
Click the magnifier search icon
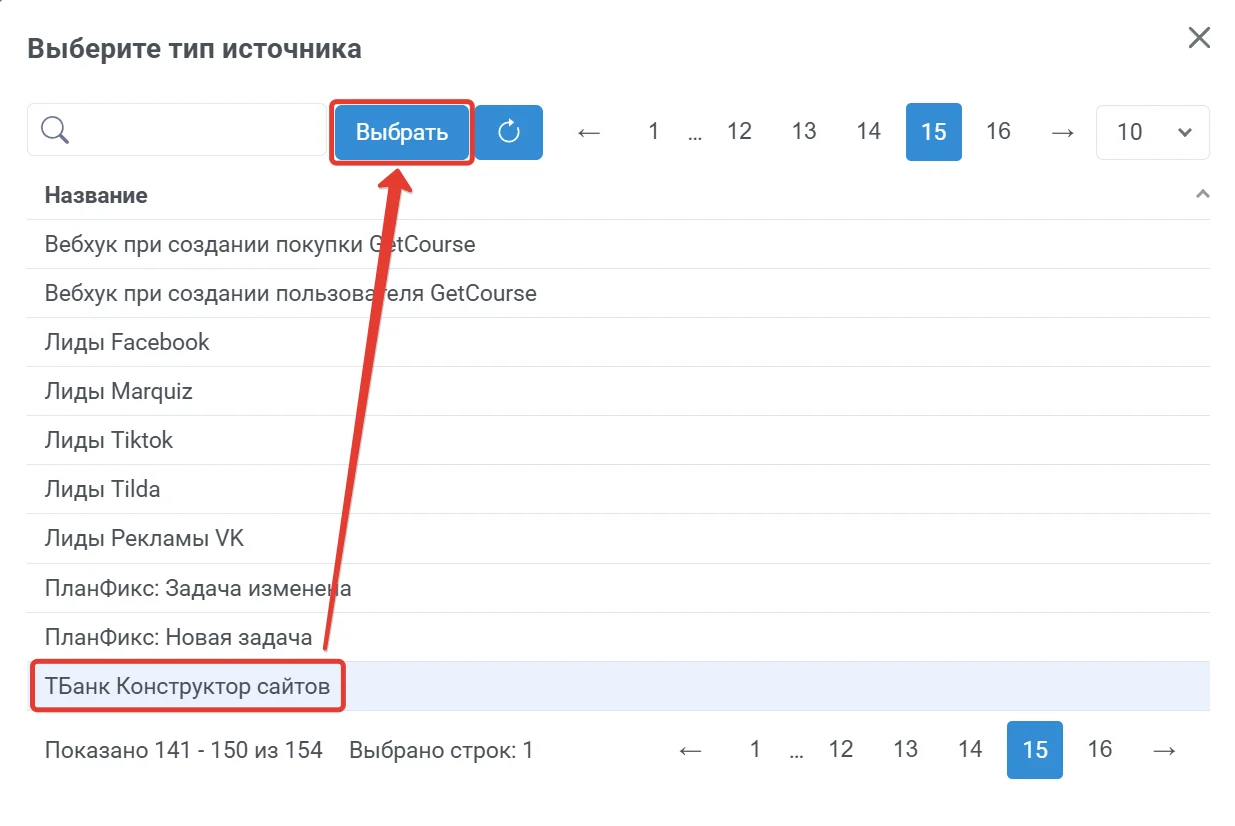(x=54, y=130)
